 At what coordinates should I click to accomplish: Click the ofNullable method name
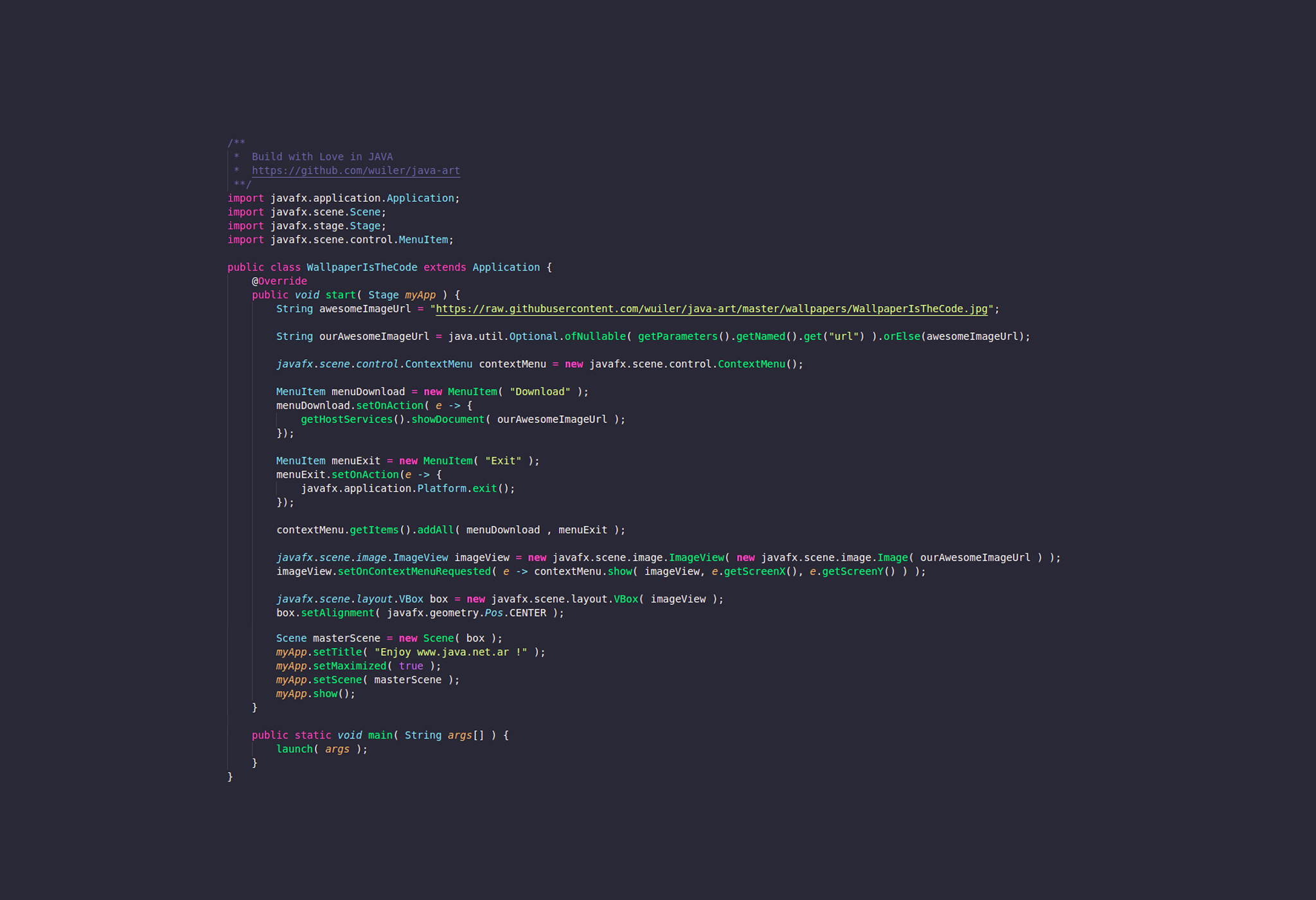(x=595, y=337)
